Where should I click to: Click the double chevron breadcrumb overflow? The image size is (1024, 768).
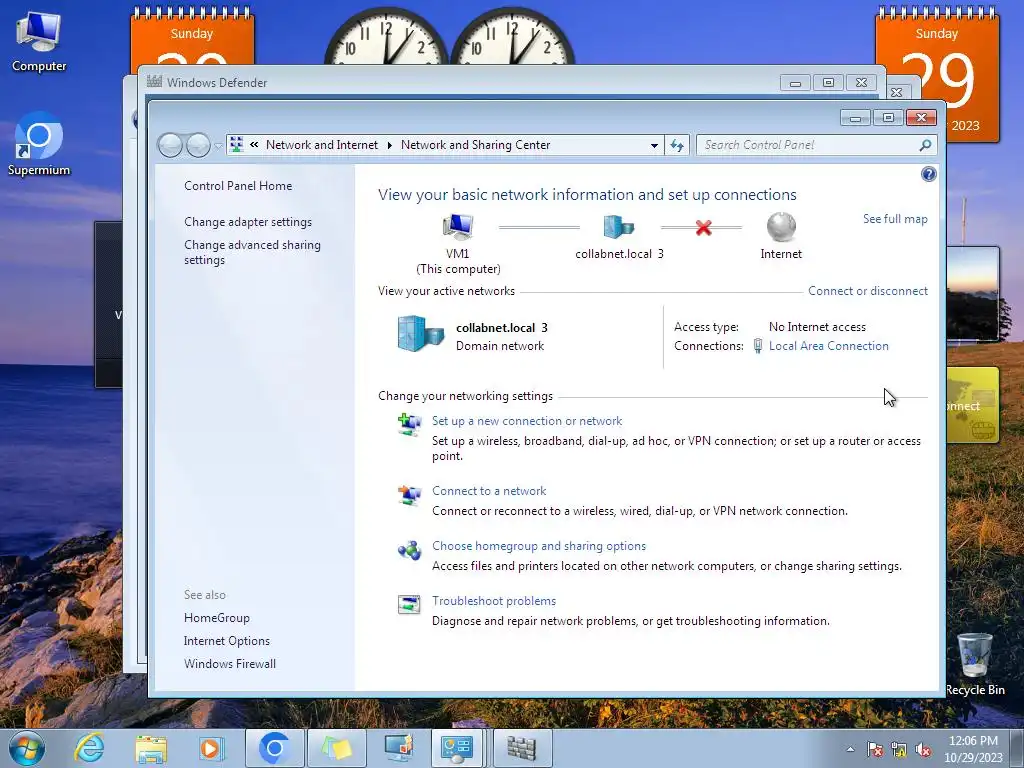(x=254, y=145)
